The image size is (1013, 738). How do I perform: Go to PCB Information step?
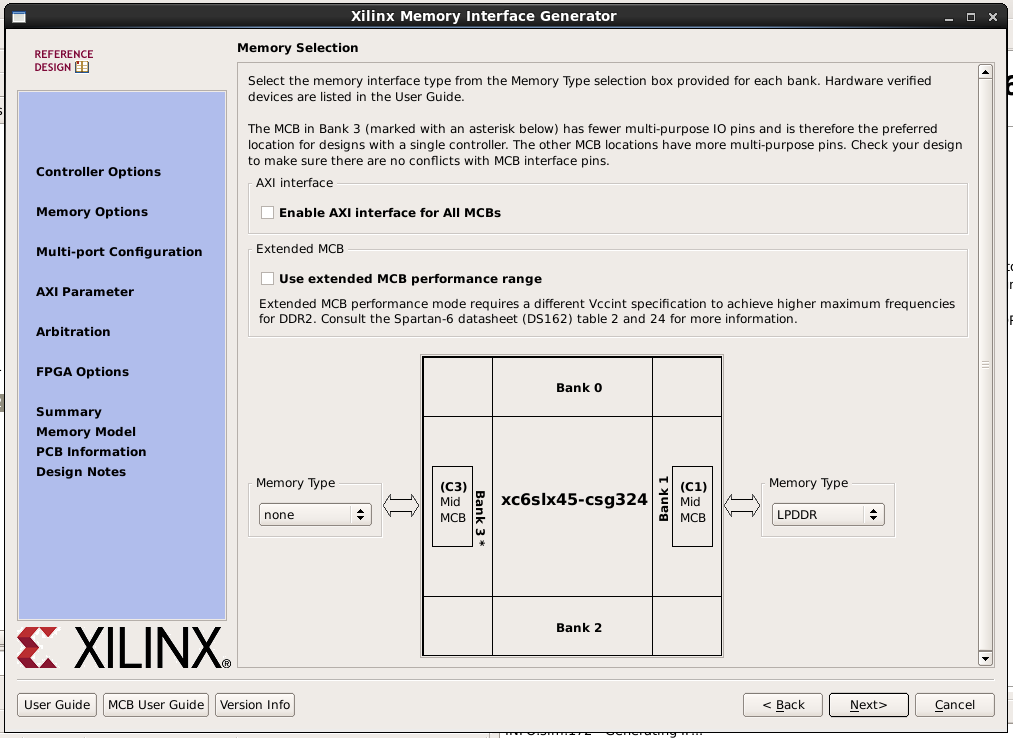[x=91, y=452]
